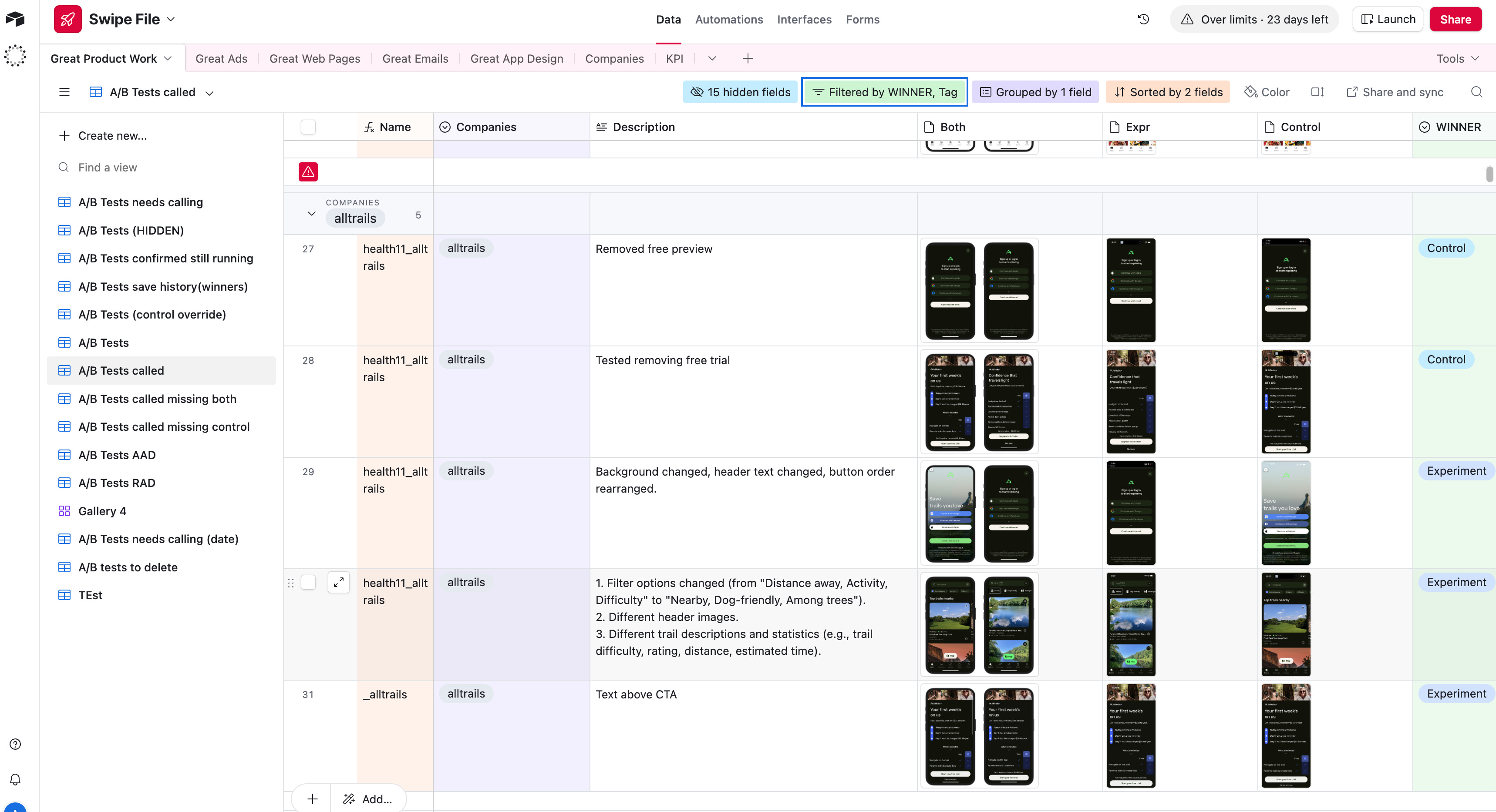
Task: Open the row height icon
Action: (1317, 92)
